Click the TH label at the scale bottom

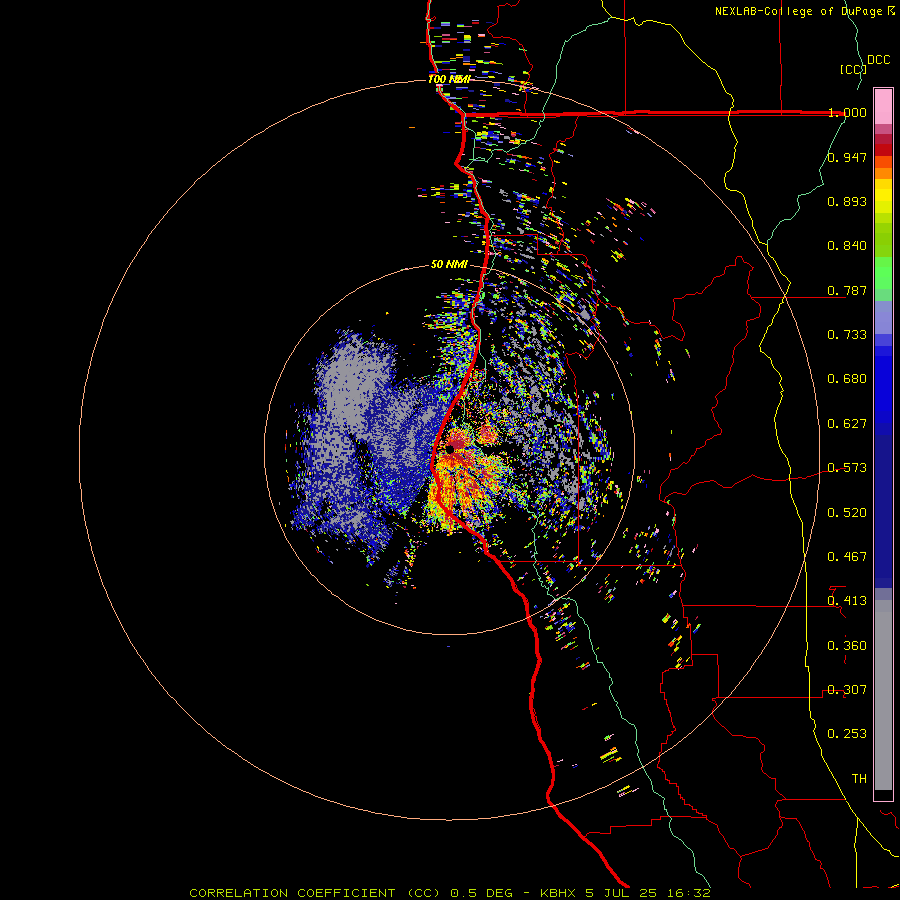point(859,779)
